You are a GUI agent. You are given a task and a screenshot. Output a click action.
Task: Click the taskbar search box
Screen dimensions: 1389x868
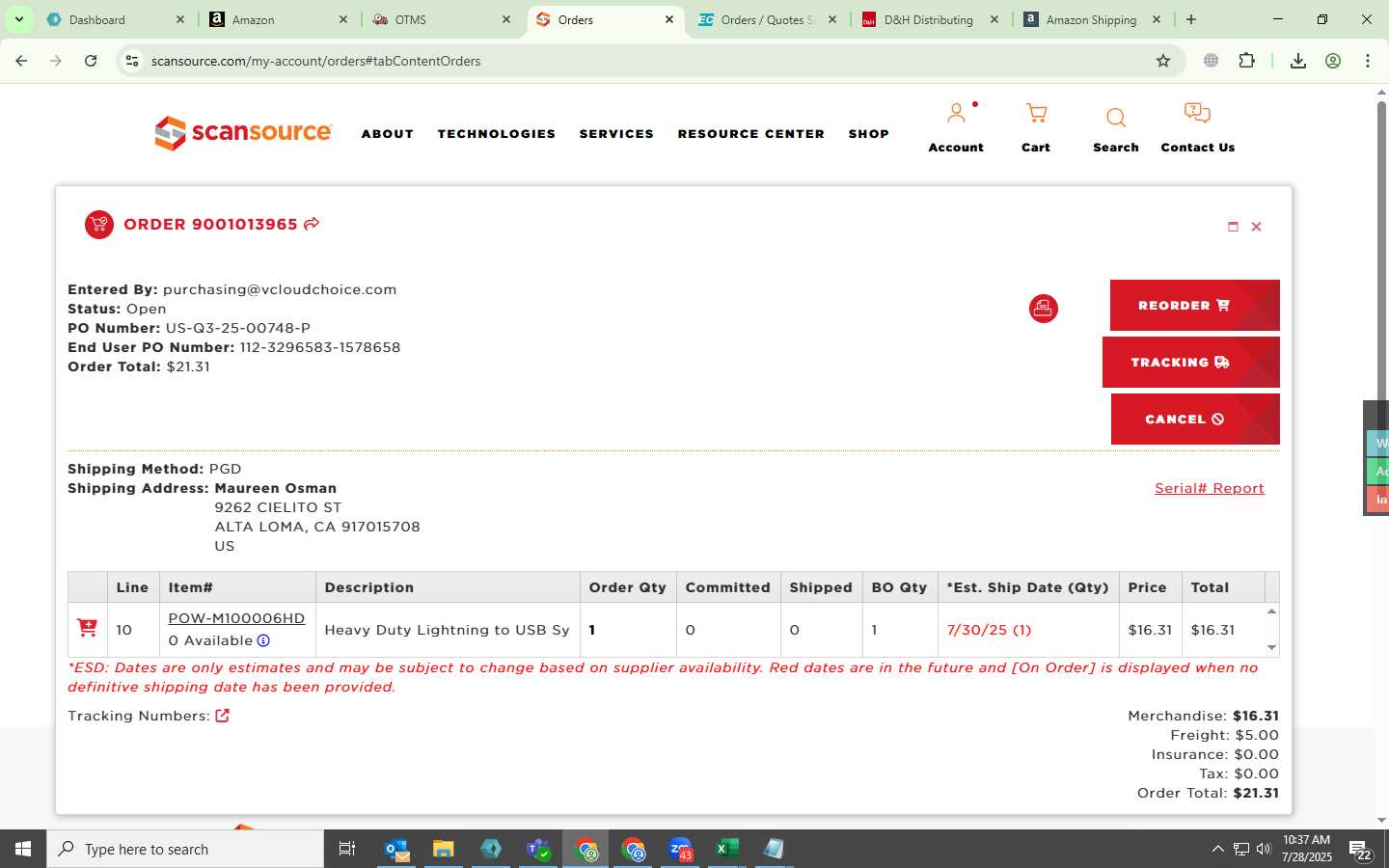[x=185, y=849]
